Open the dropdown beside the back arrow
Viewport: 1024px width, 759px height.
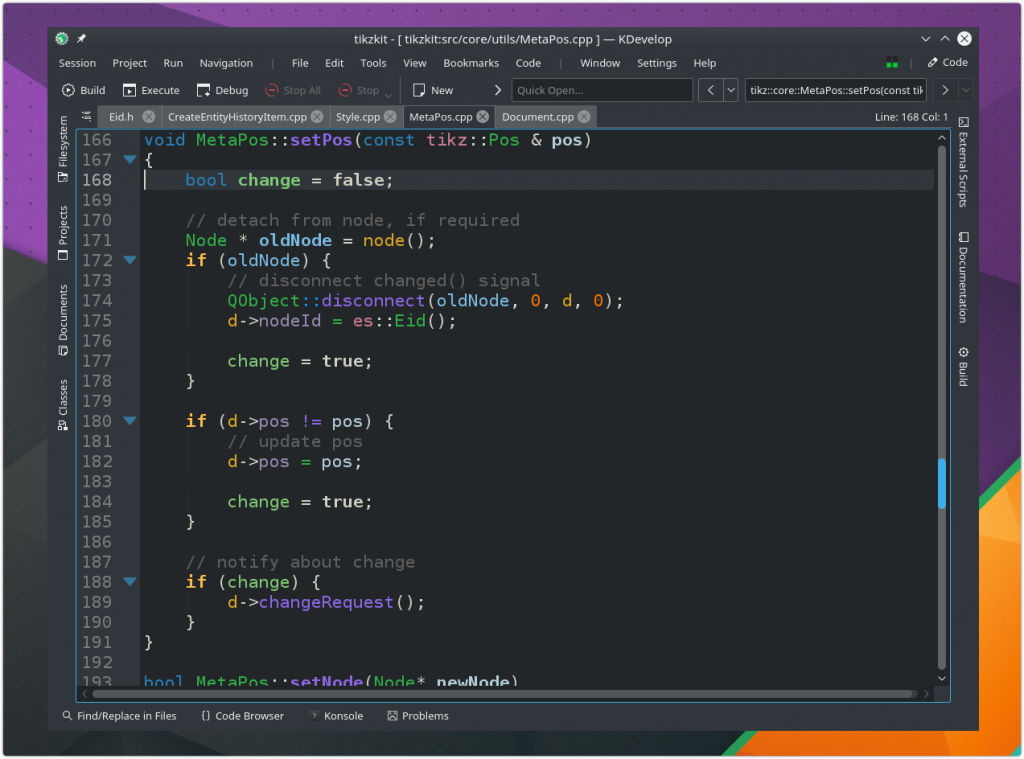pos(731,90)
